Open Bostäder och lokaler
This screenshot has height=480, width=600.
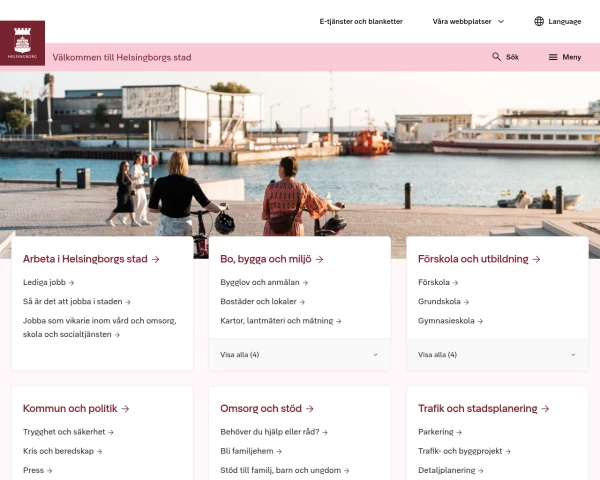coord(262,302)
